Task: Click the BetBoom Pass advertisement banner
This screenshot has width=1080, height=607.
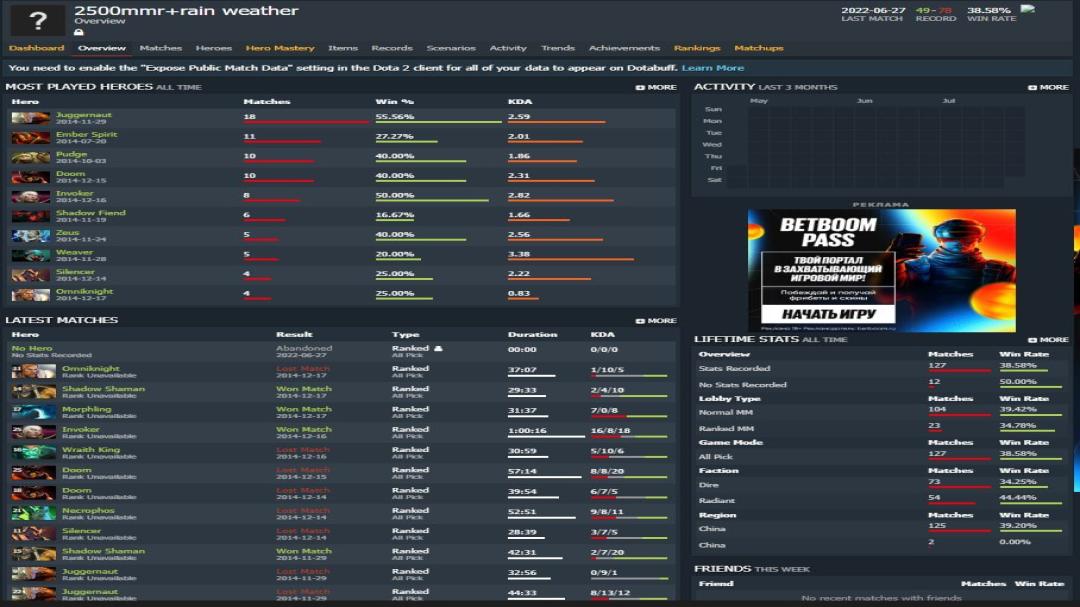Action: (x=882, y=270)
